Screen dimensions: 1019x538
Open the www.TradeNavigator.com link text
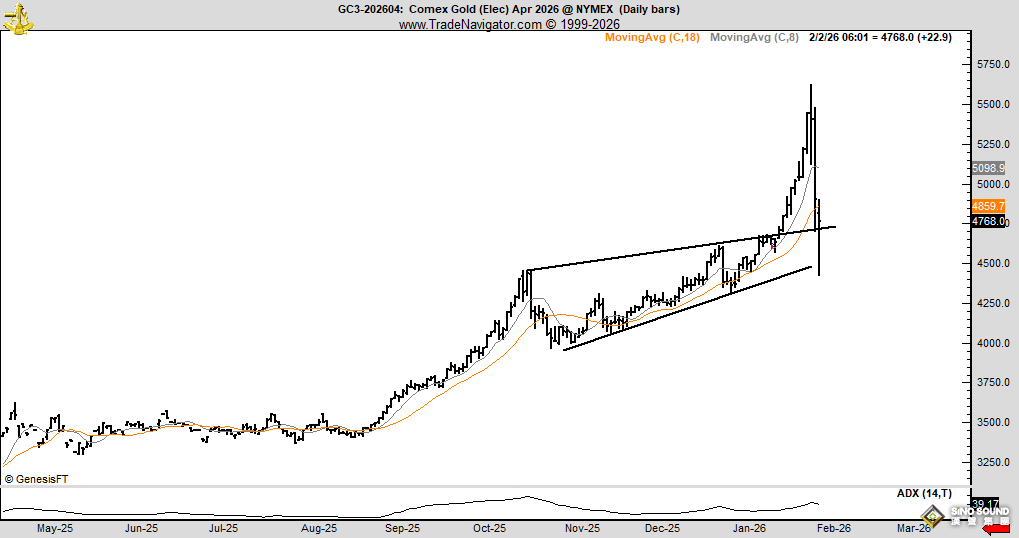(x=471, y=24)
